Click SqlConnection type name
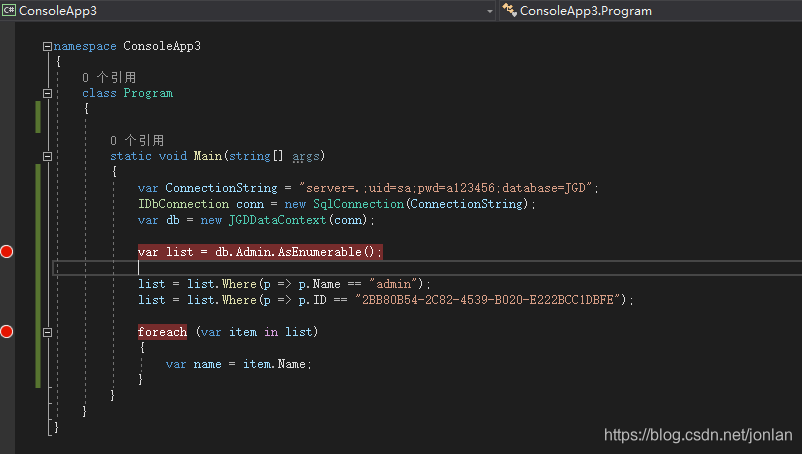The height and width of the screenshot is (454, 802). click(359, 204)
